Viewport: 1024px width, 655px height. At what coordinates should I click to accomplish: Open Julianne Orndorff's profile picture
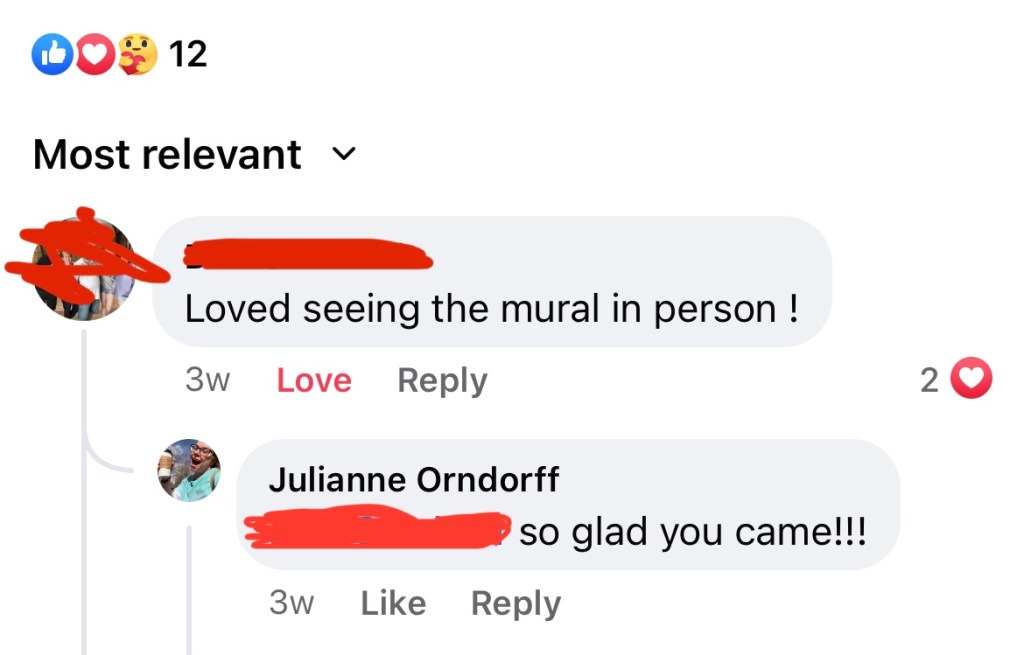click(x=189, y=469)
